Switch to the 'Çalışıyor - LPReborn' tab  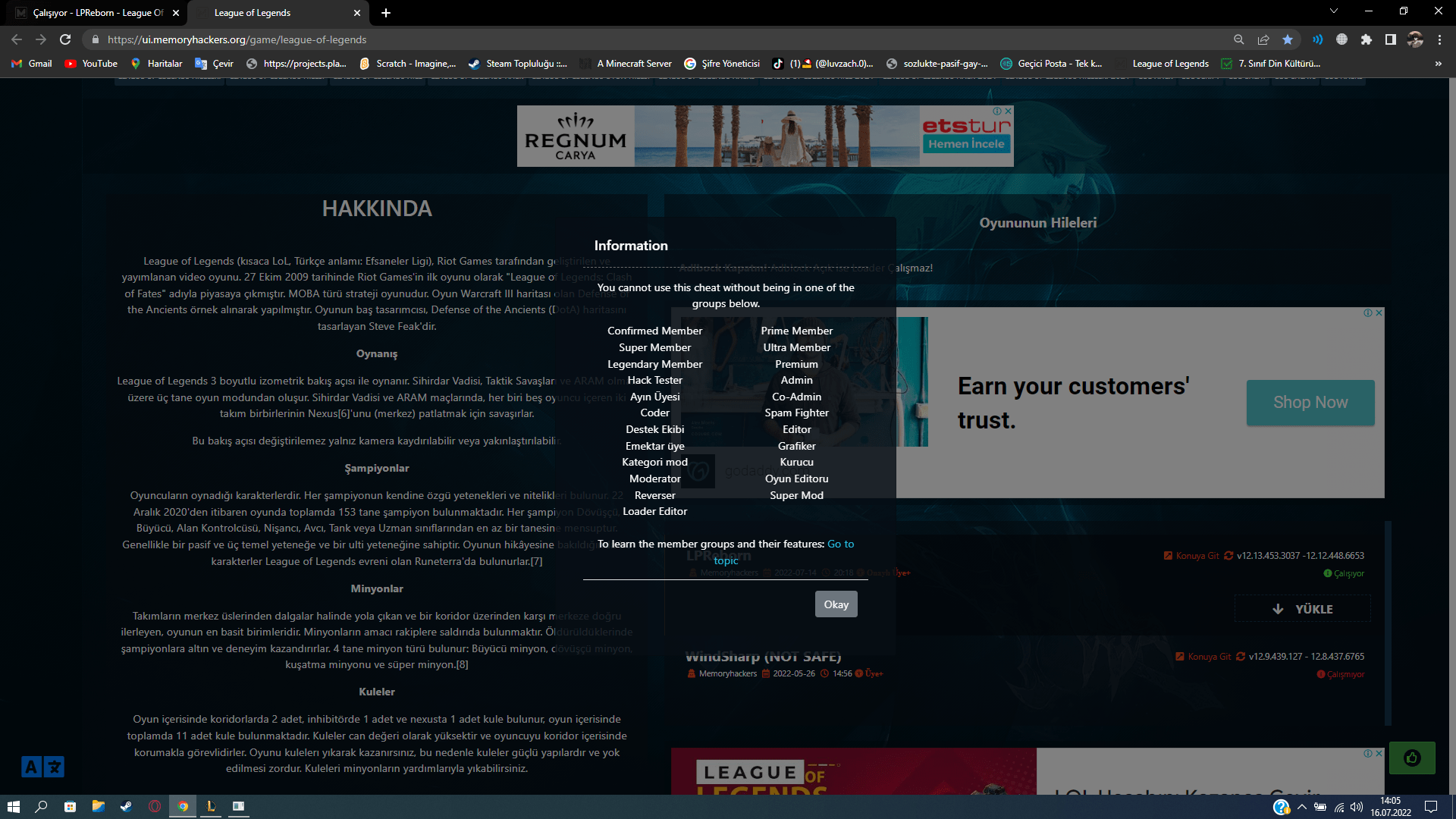point(96,13)
